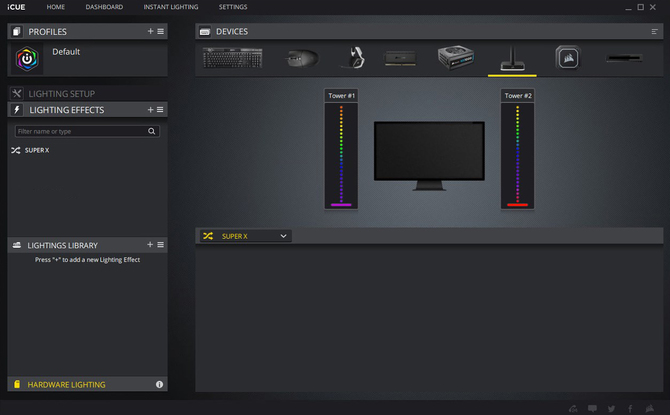Select the LT100 tower device icon
Viewport: 670px width, 415px height.
(x=512, y=59)
